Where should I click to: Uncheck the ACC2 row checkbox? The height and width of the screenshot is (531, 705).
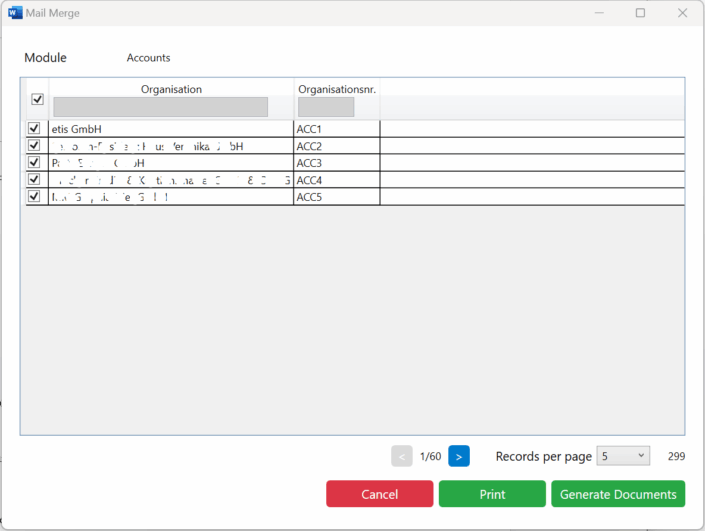[x=34, y=145]
